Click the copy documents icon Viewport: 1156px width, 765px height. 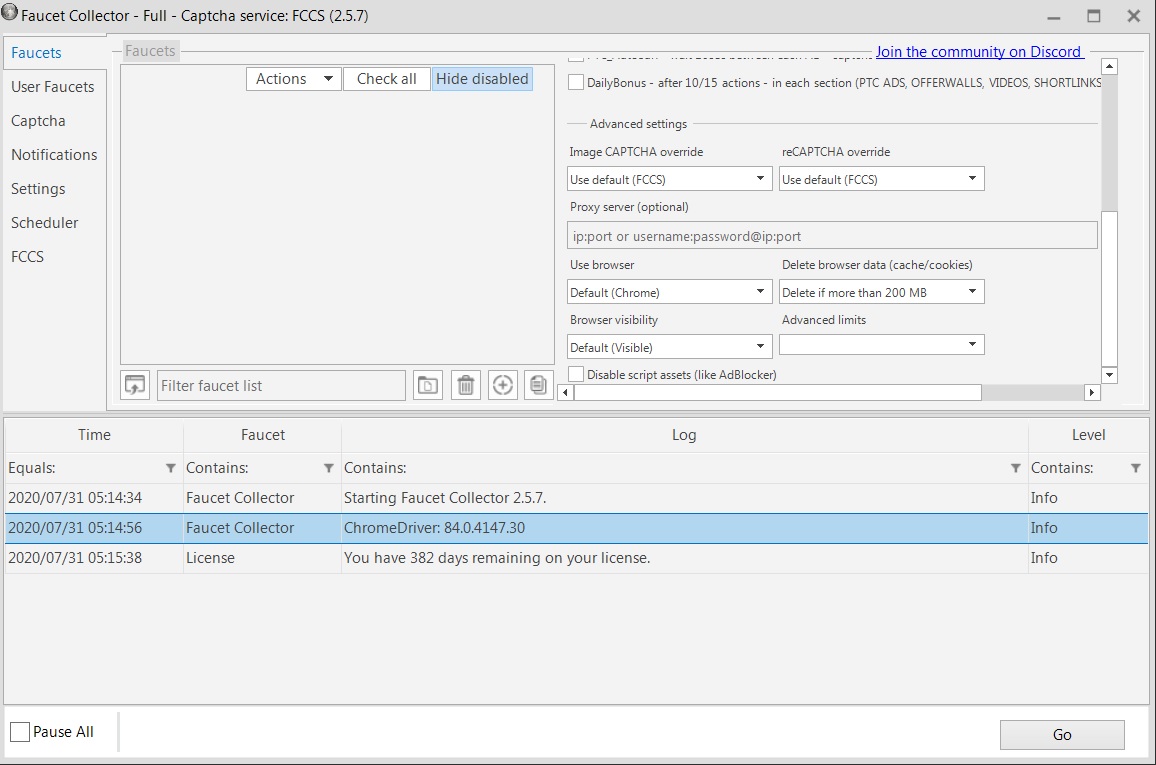pyautogui.click(x=539, y=385)
